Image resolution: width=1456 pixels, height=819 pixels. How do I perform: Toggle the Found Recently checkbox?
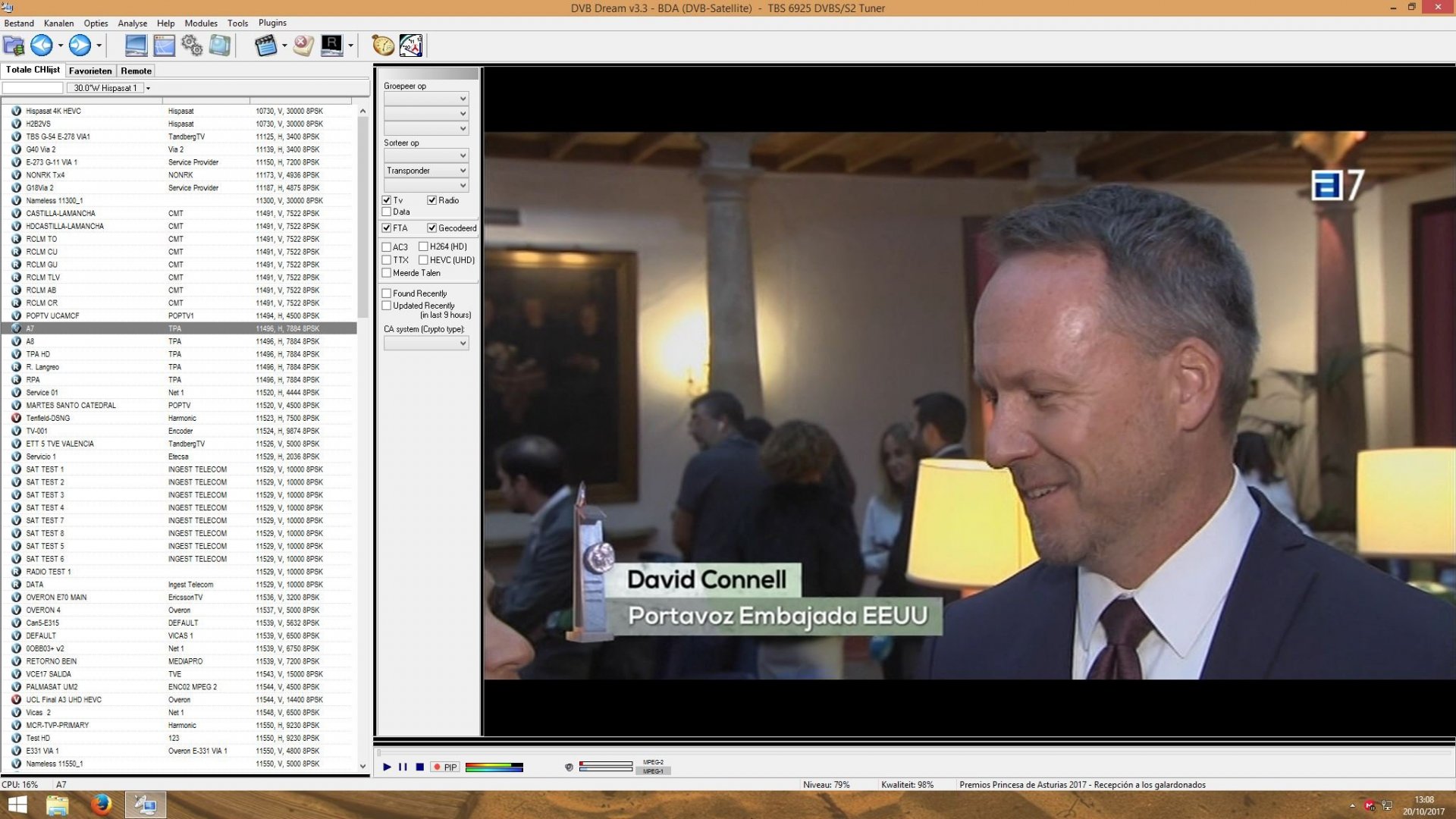pos(387,293)
